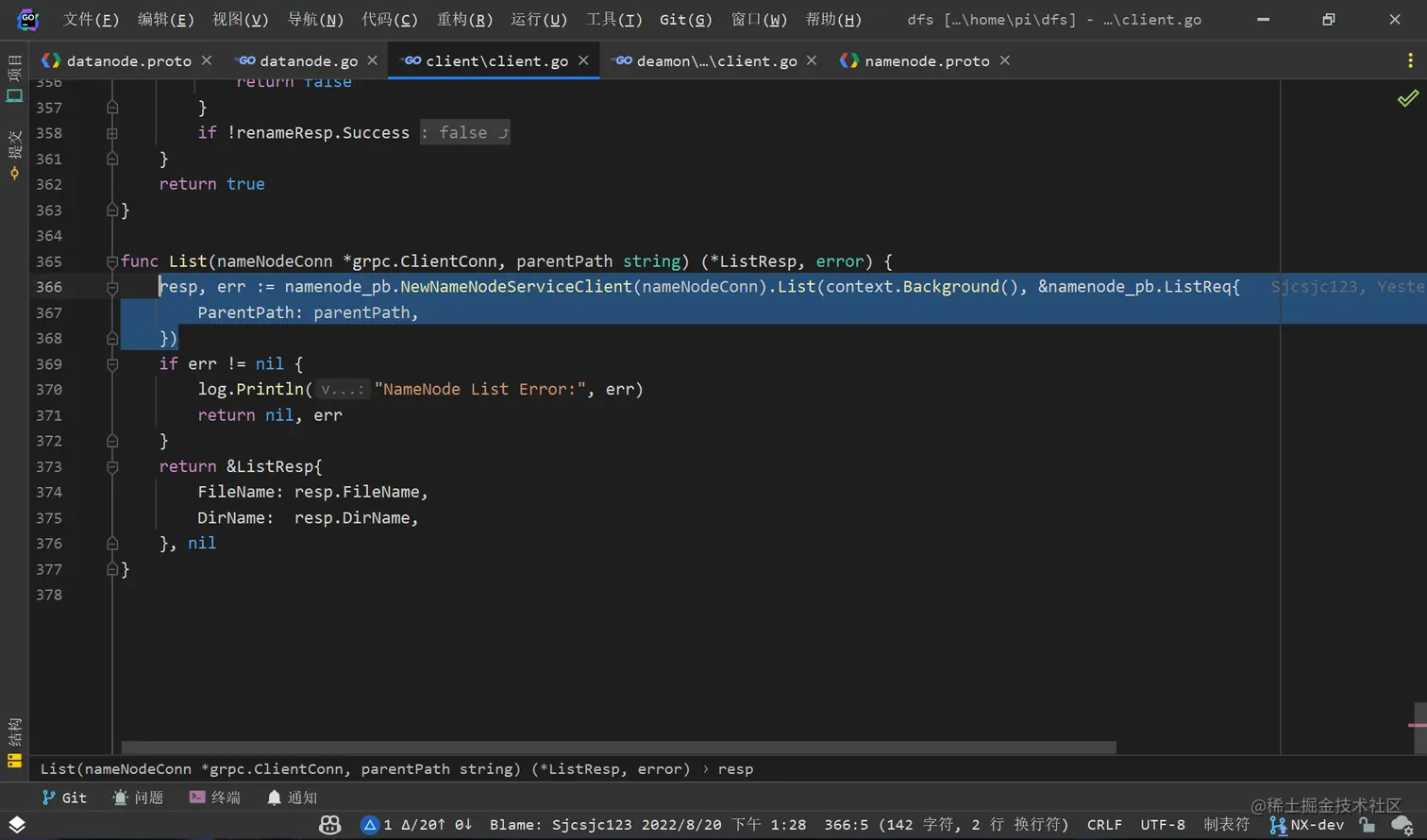Image resolution: width=1427 pixels, height=840 pixels.
Task: Close the datanode.go tab
Action: [x=373, y=60]
